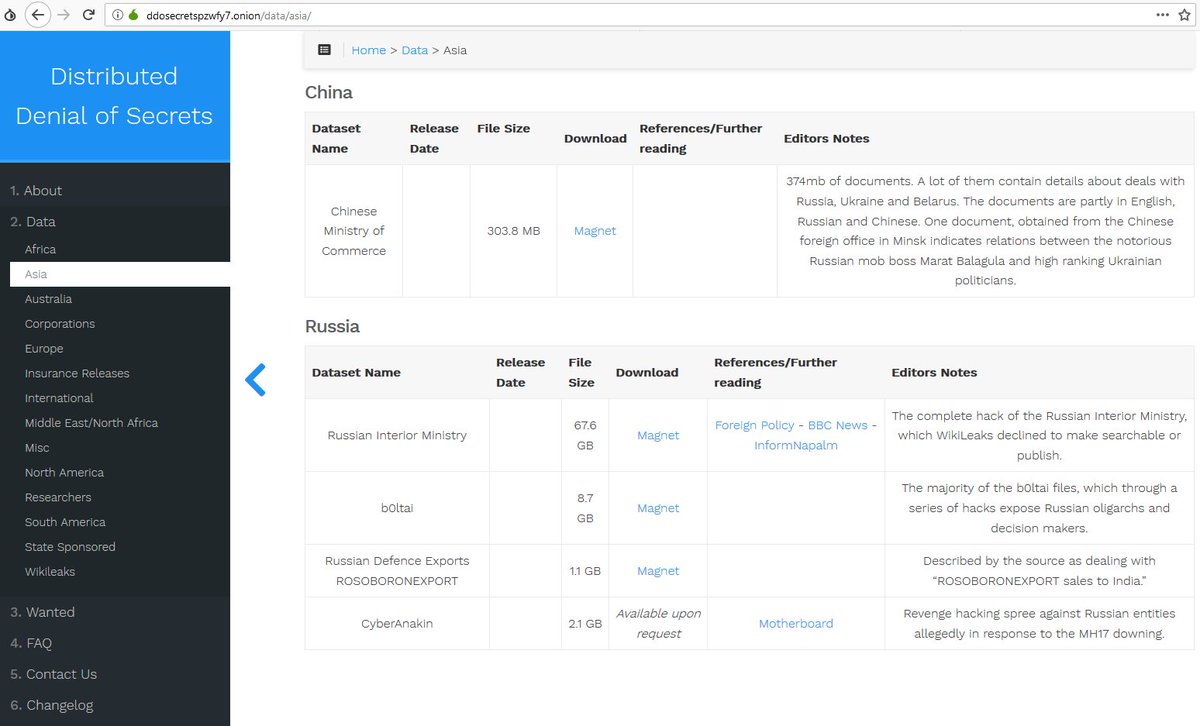Click Magnet link for Russian Interior Ministry

[x=658, y=435]
